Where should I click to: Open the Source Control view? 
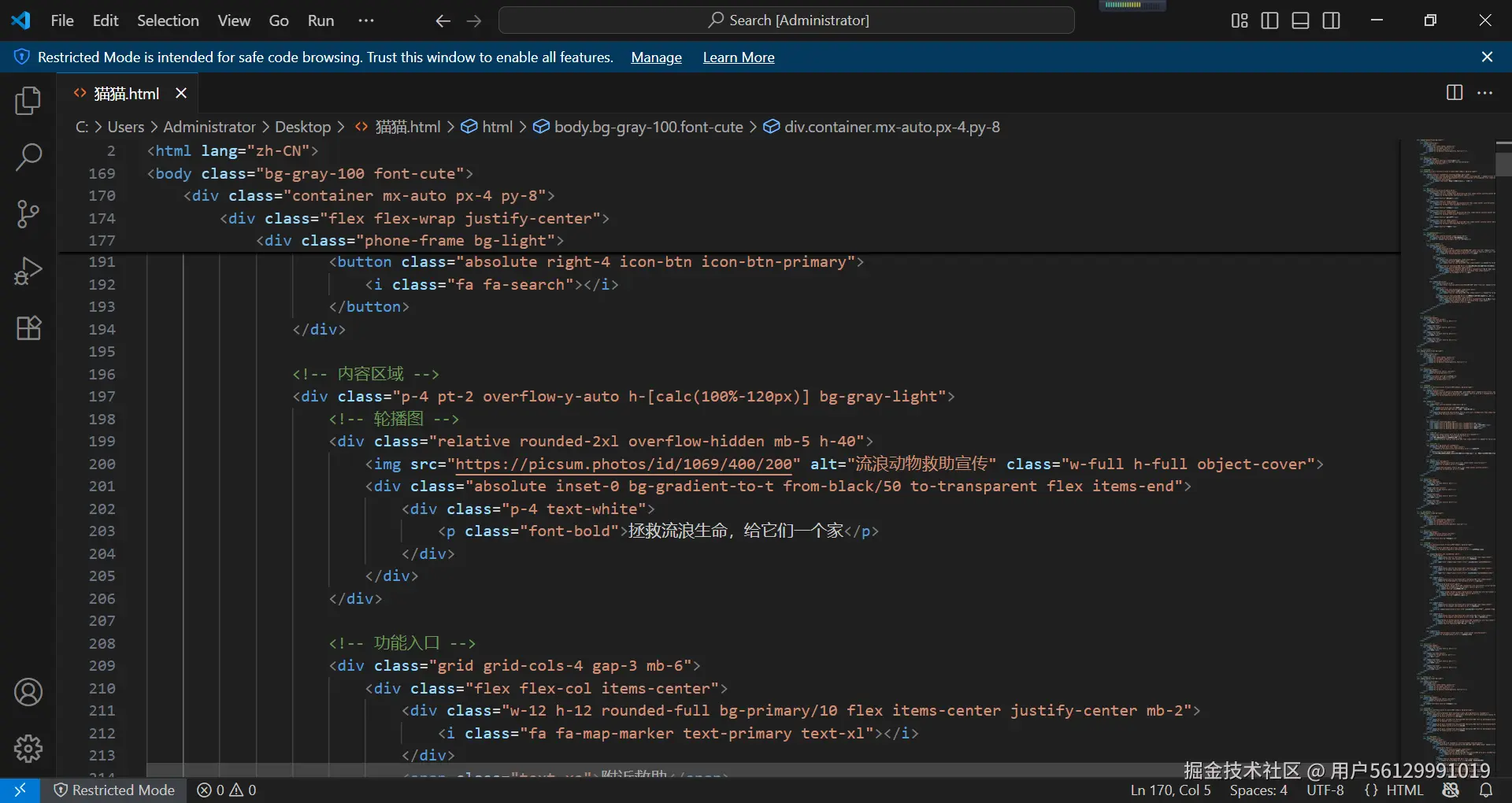tap(28, 214)
